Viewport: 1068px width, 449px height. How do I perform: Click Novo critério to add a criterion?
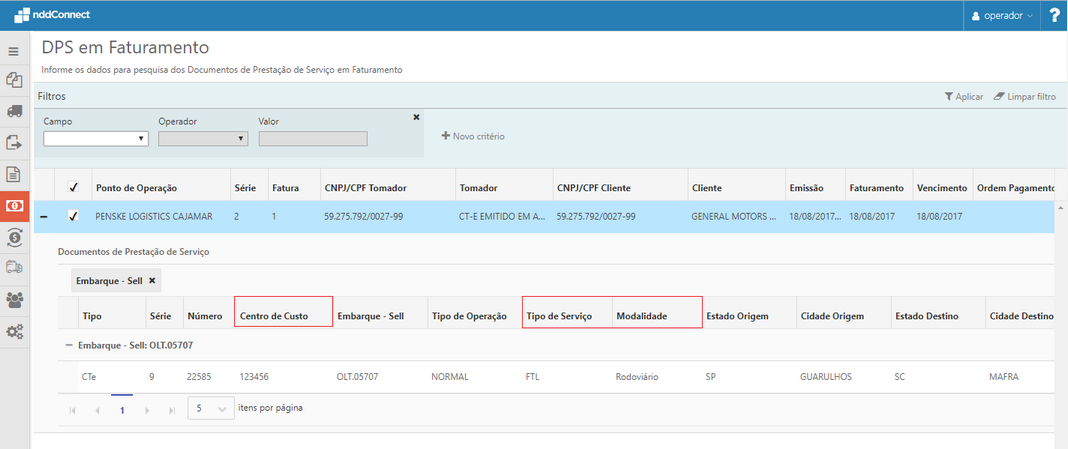tap(473, 135)
